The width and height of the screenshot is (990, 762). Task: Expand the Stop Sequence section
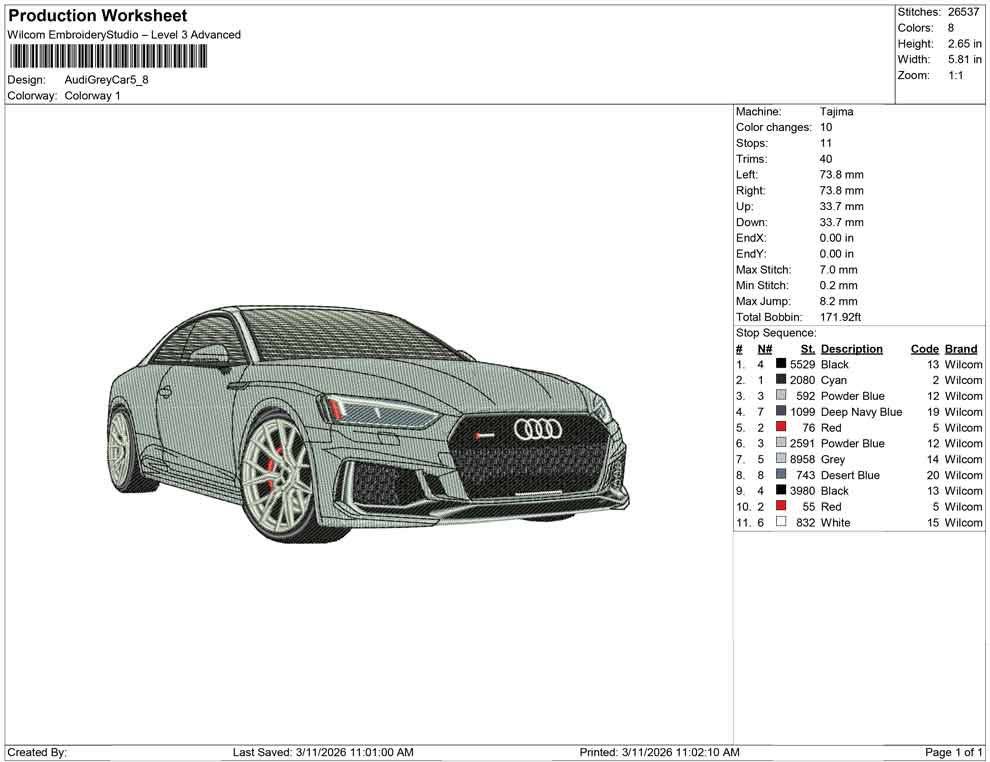(778, 332)
